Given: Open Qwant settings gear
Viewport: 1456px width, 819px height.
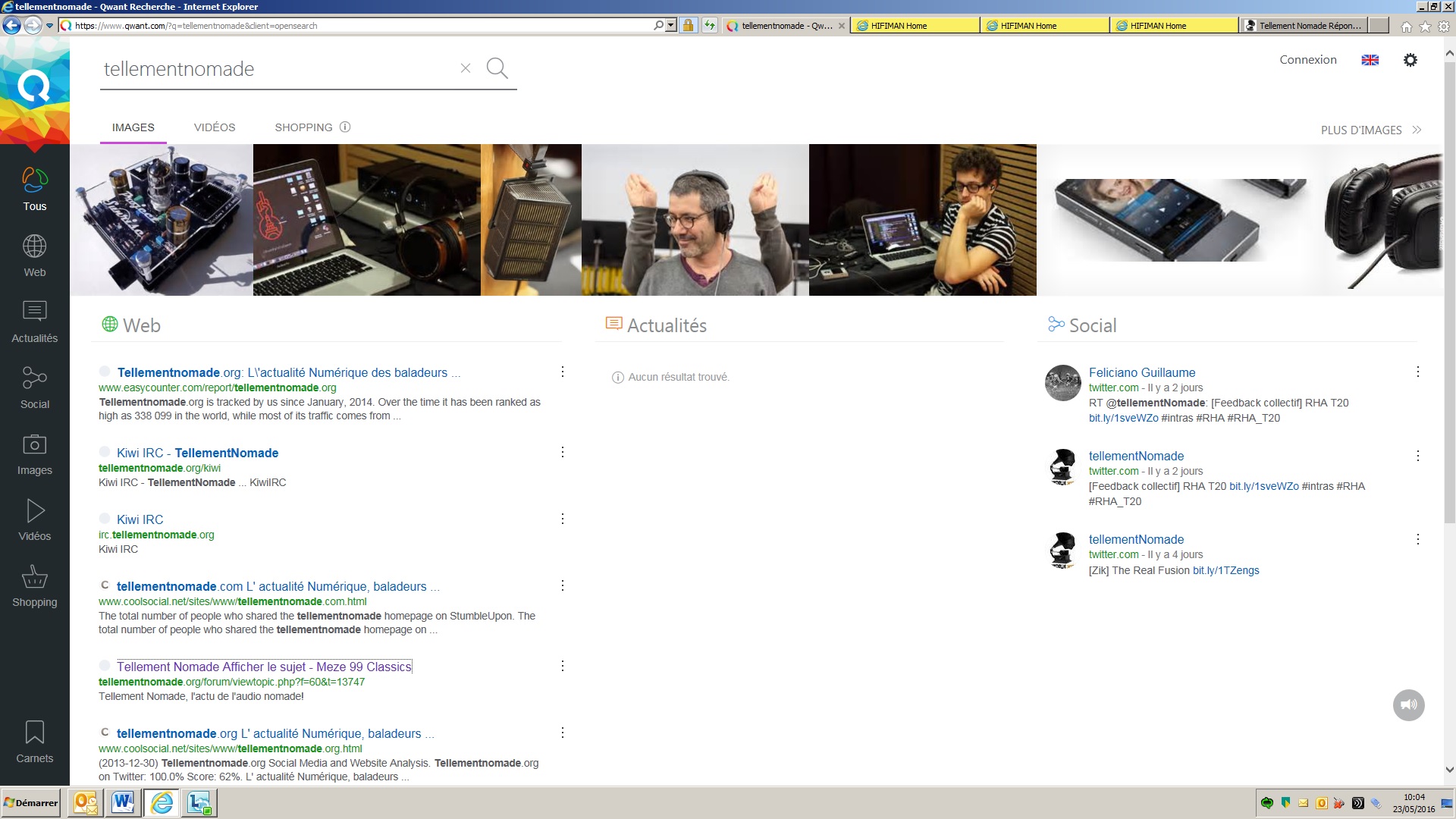Looking at the screenshot, I should point(1410,60).
